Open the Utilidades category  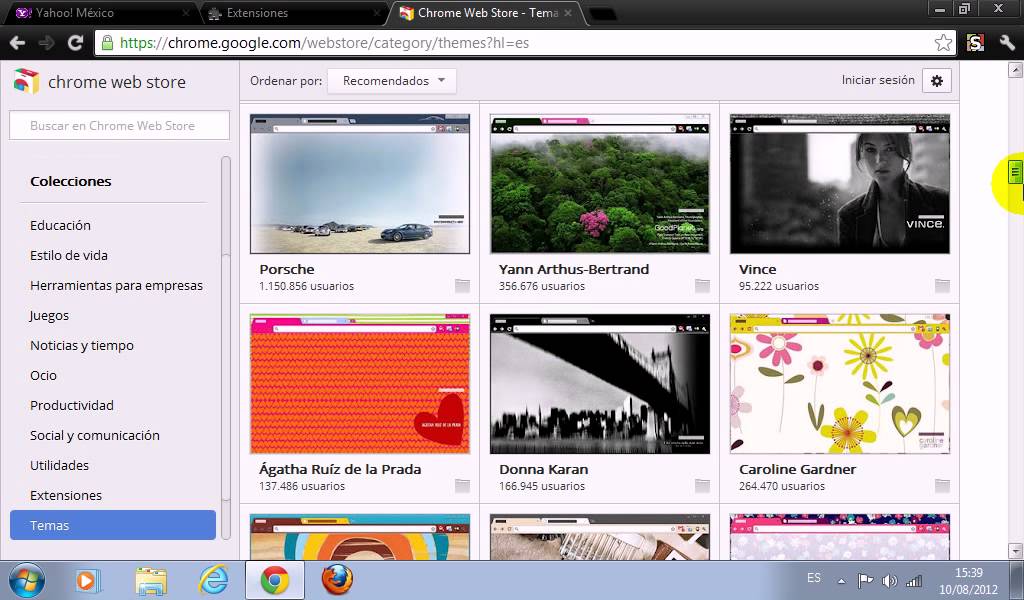[59, 466]
